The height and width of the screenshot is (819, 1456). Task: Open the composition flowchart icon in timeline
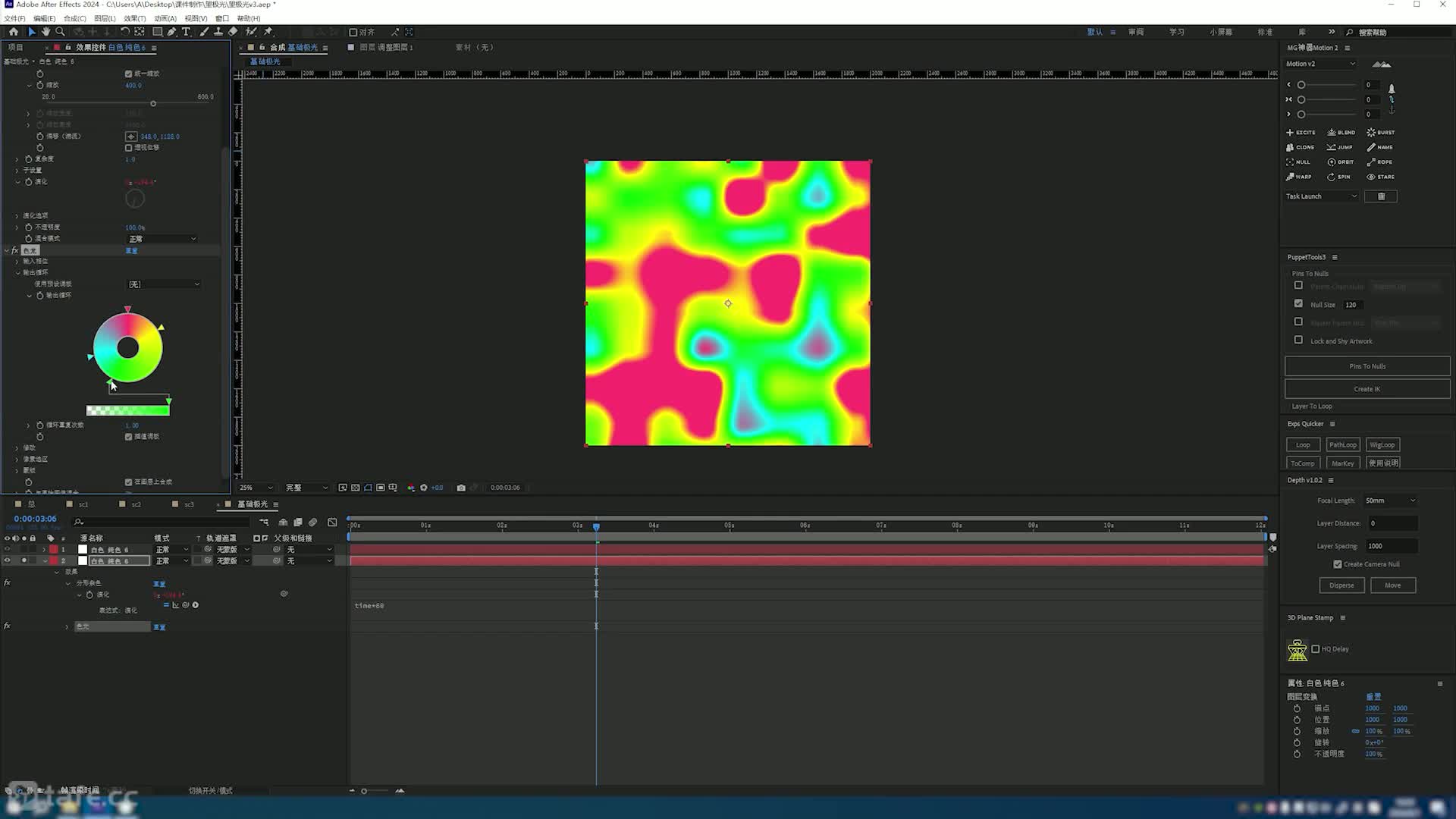coord(264,522)
